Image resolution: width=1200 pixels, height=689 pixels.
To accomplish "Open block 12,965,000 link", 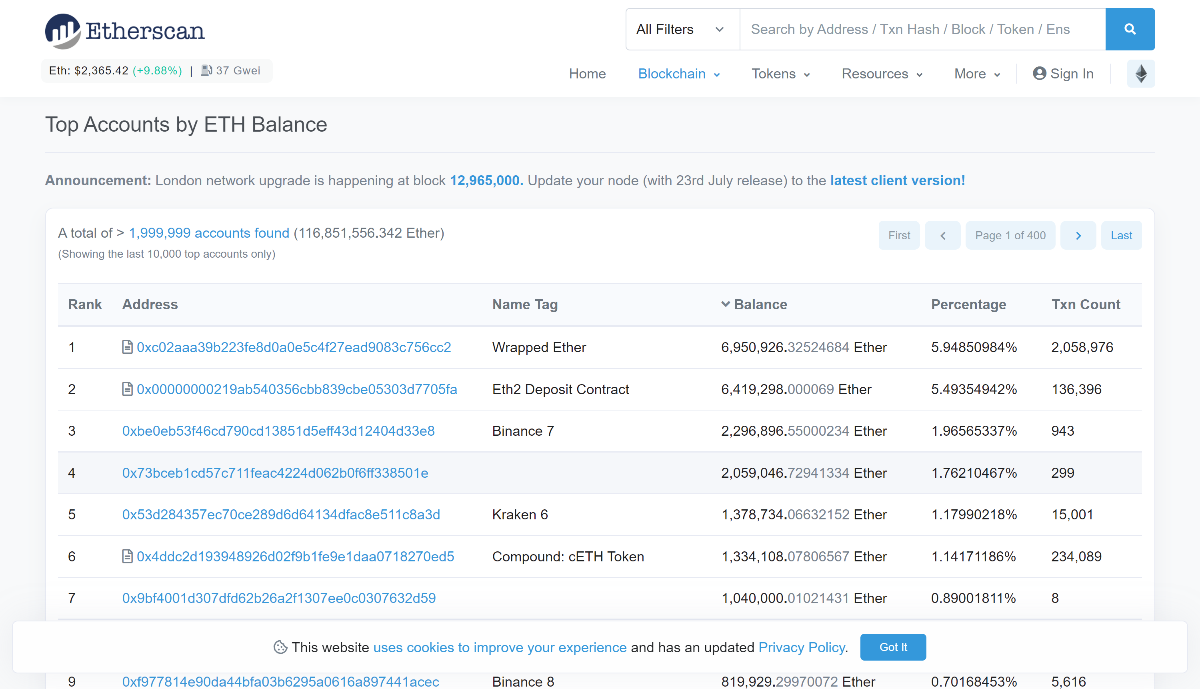I will (x=486, y=181).
